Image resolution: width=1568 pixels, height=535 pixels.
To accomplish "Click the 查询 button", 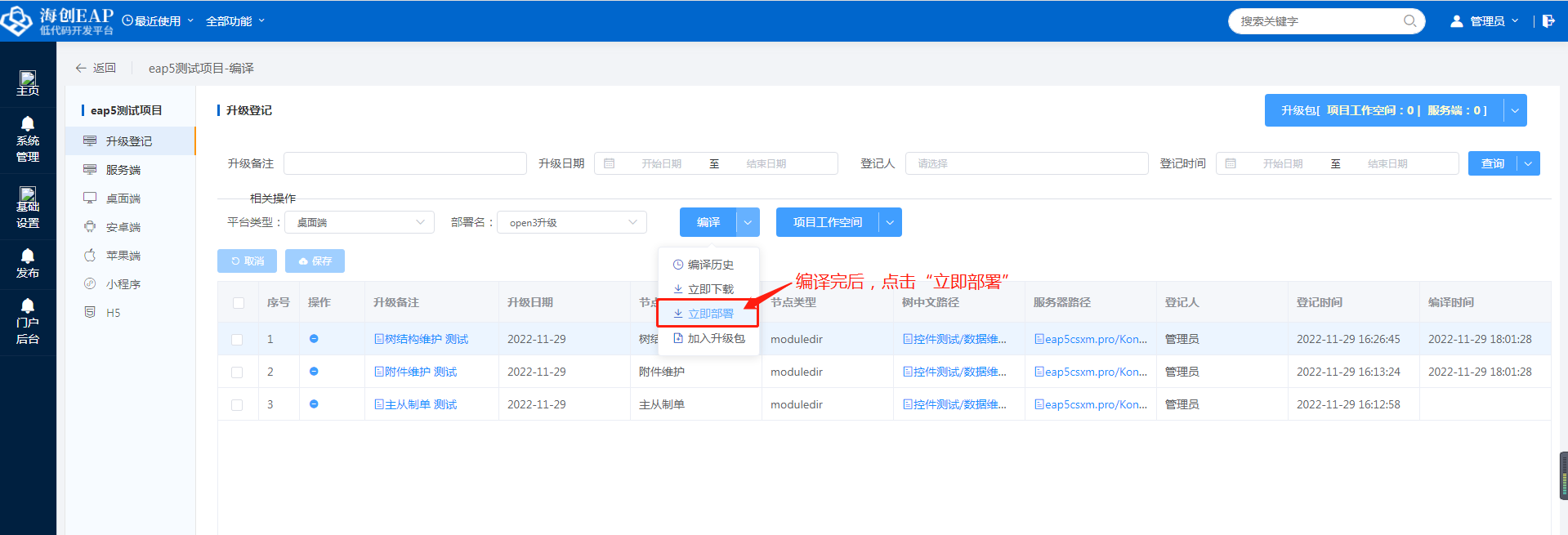I will [x=1492, y=163].
